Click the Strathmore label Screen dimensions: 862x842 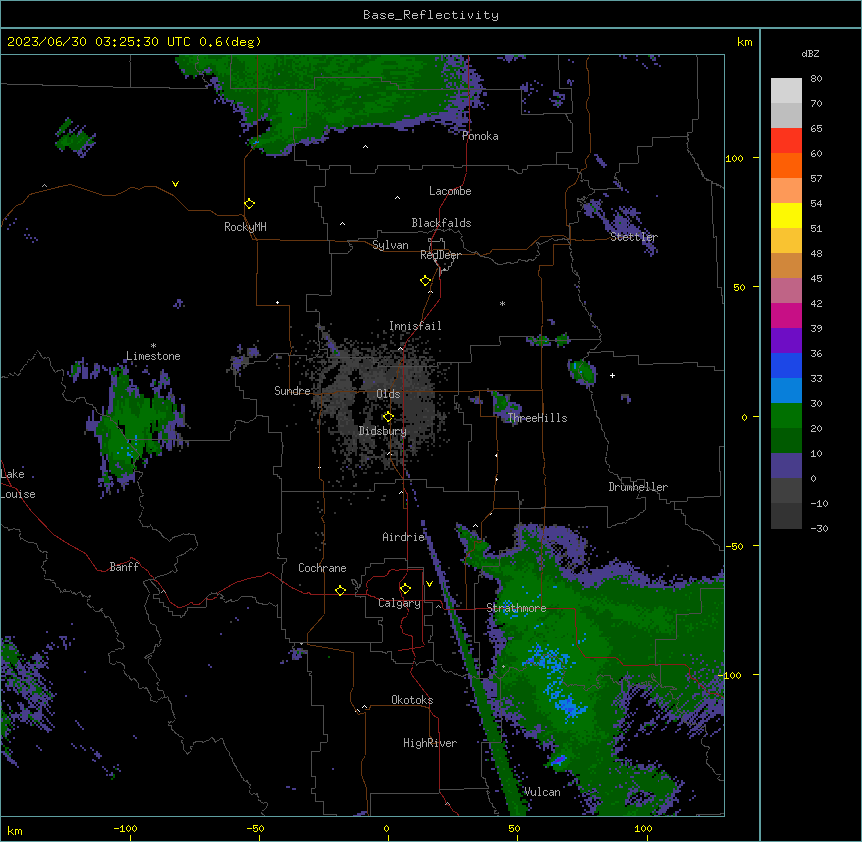pos(516,608)
